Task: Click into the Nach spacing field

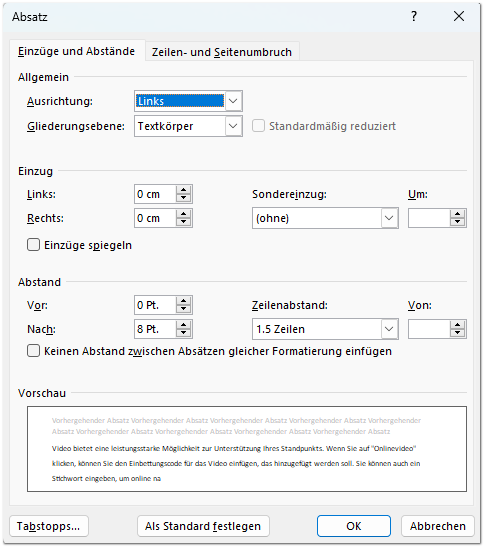Action: point(155,329)
